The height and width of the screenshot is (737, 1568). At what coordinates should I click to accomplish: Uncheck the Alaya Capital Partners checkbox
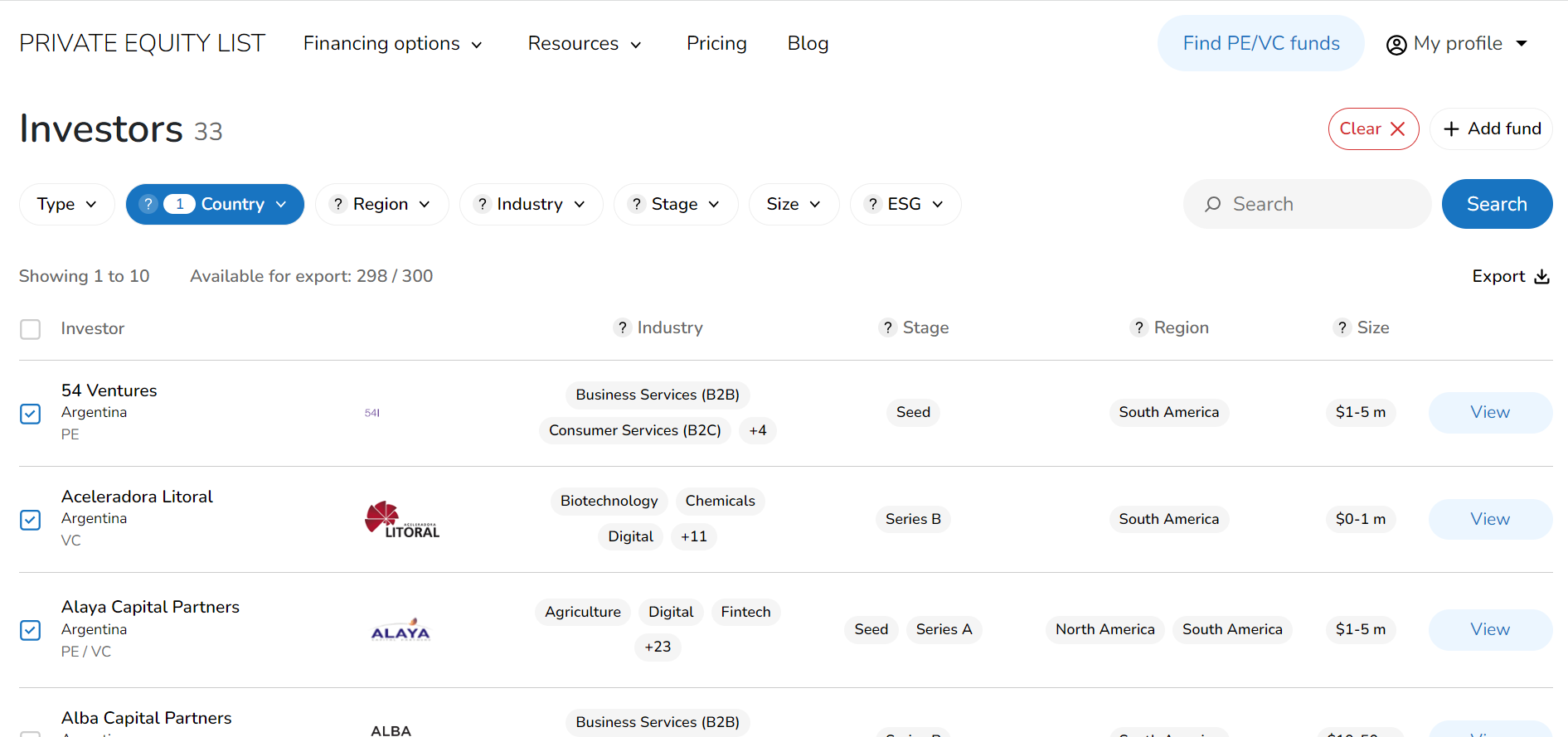pos(31,630)
